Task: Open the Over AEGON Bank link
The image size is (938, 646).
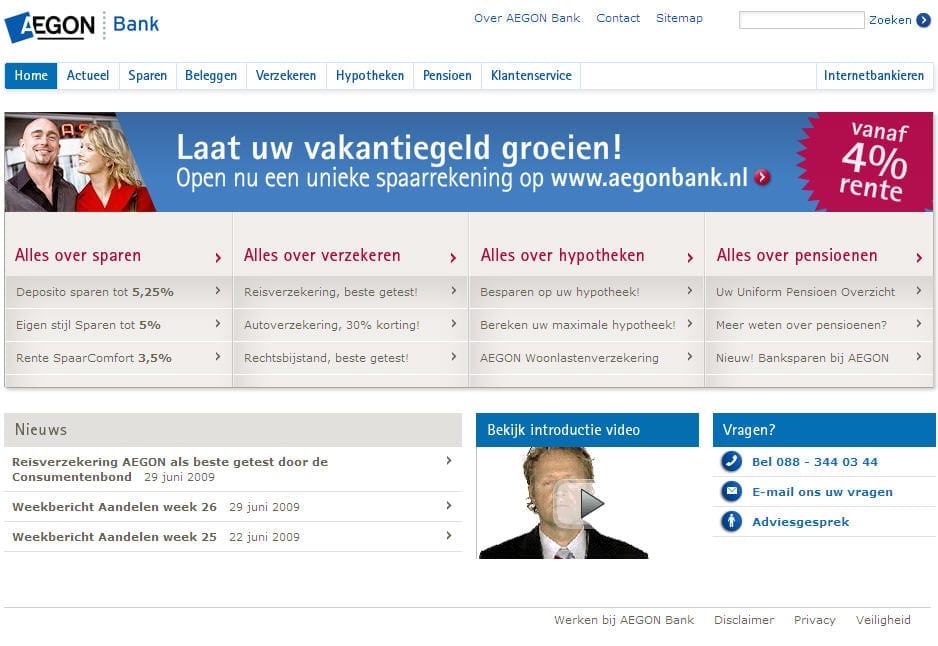Action: point(527,18)
